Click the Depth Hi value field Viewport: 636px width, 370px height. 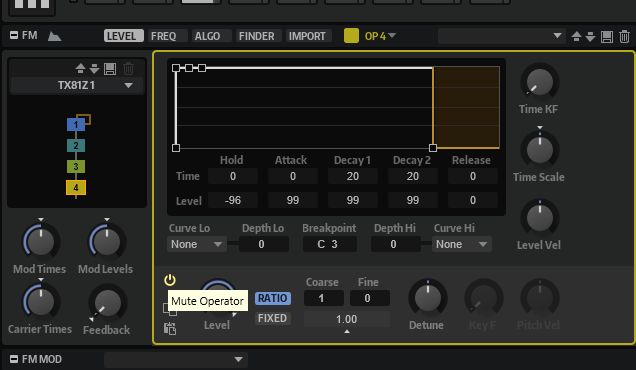(x=395, y=244)
